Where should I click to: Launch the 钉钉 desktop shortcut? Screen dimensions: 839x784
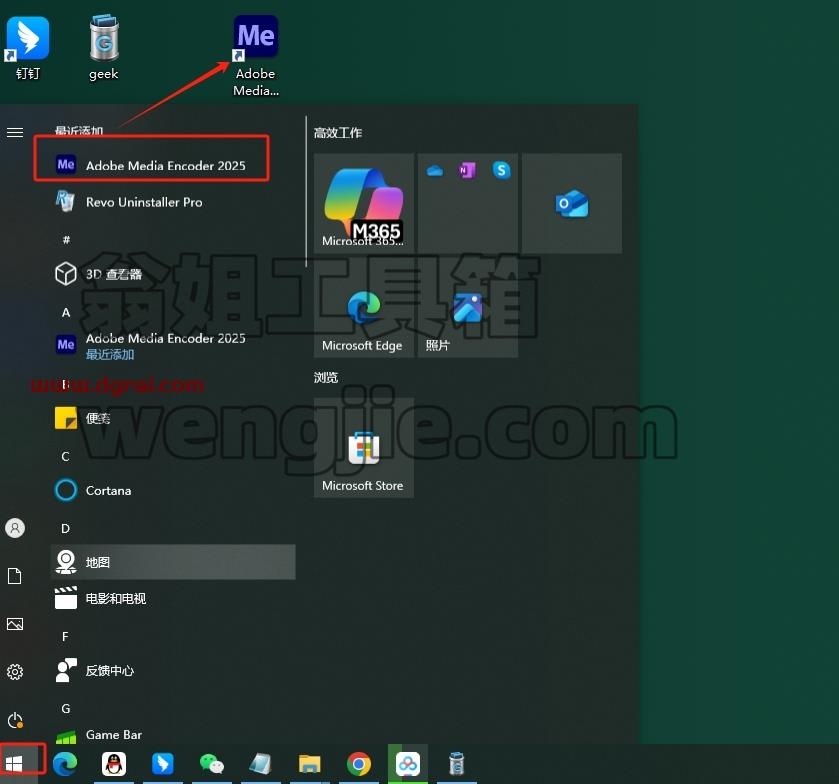click(27, 48)
